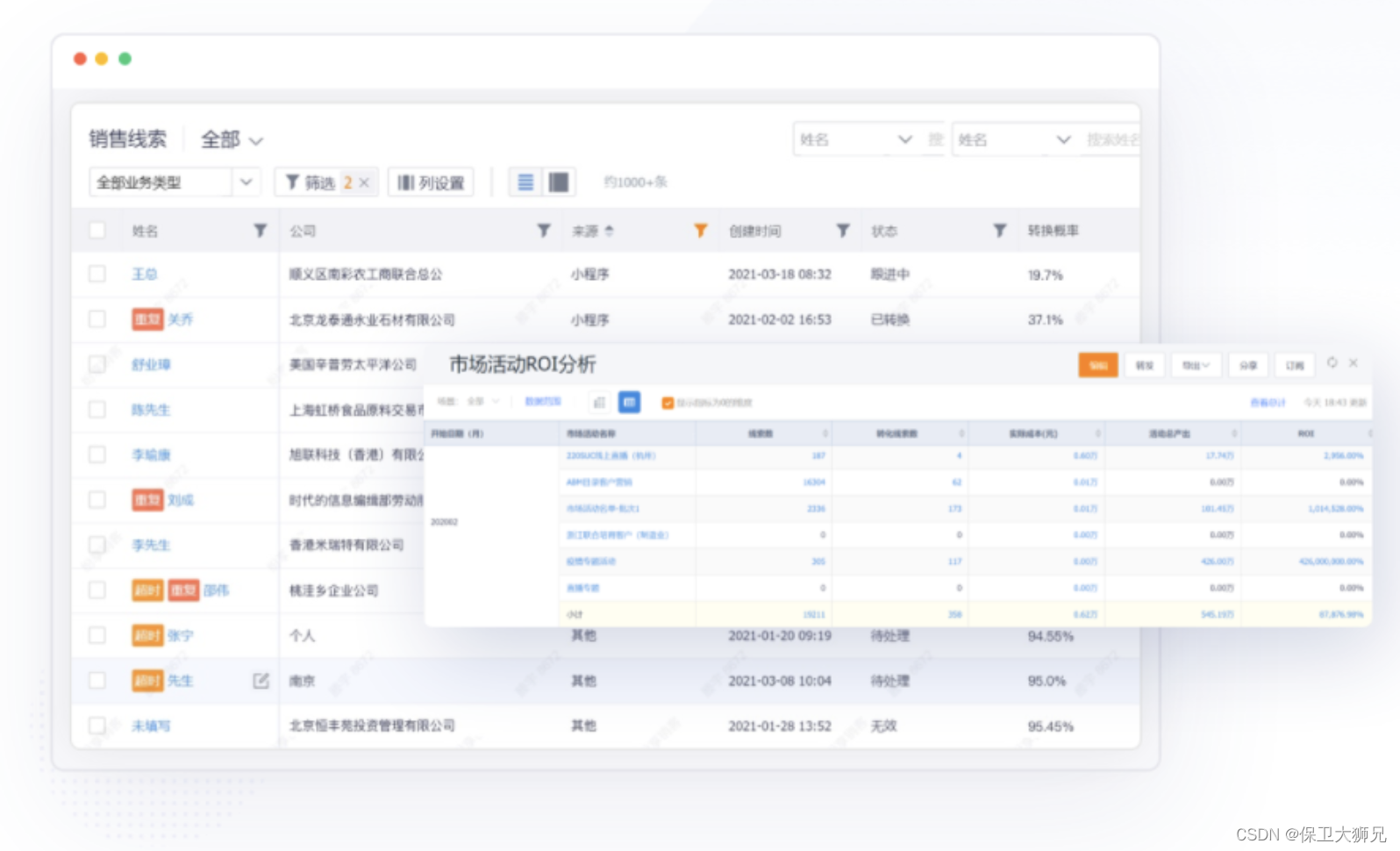The height and width of the screenshot is (851, 1400).
Task: Sort ROI table by 活动总产出 column
Action: pyautogui.click(x=1234, y=433)
